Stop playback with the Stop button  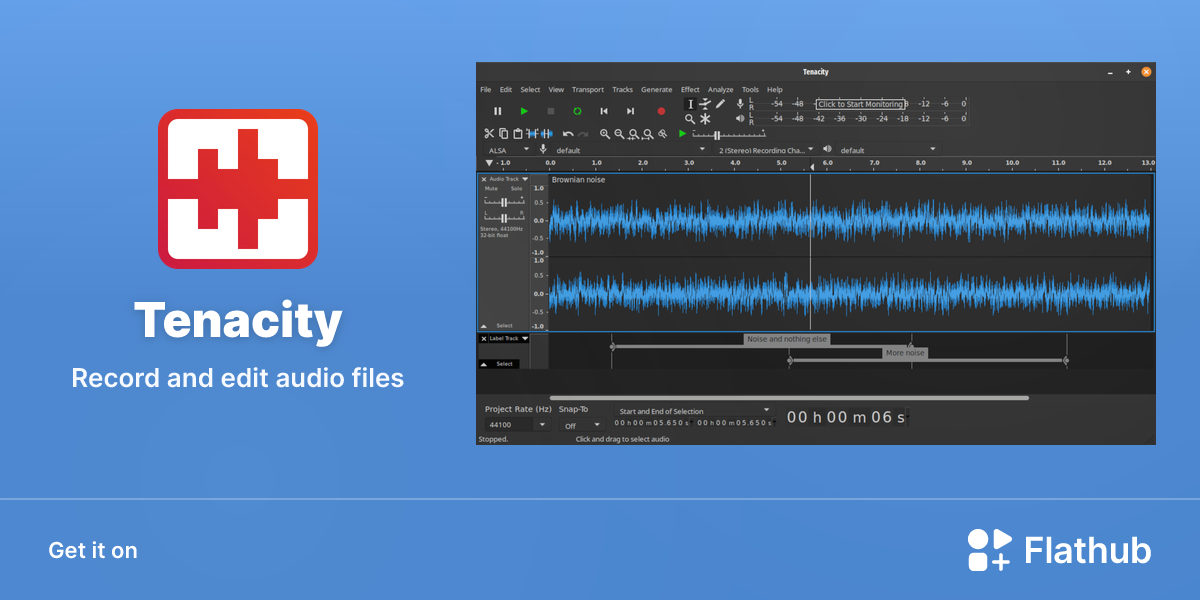550,111
